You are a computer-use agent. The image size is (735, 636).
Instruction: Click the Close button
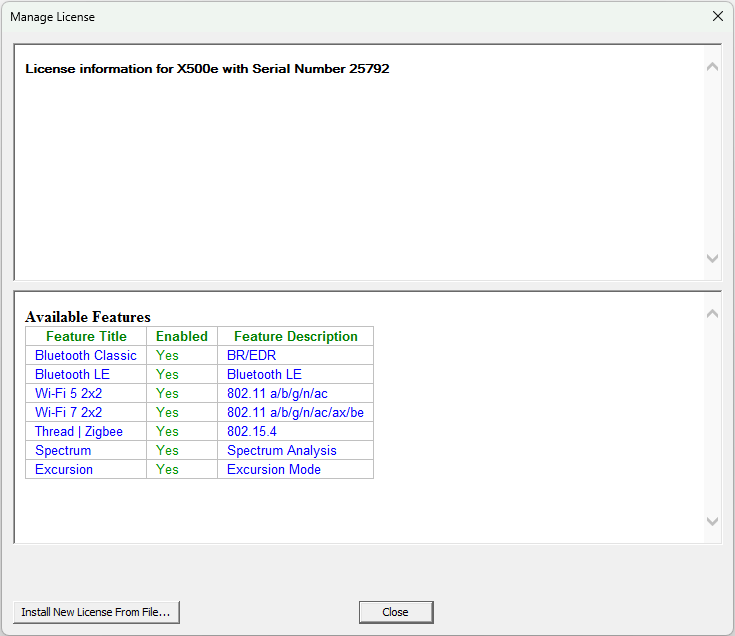coord(396,612)
